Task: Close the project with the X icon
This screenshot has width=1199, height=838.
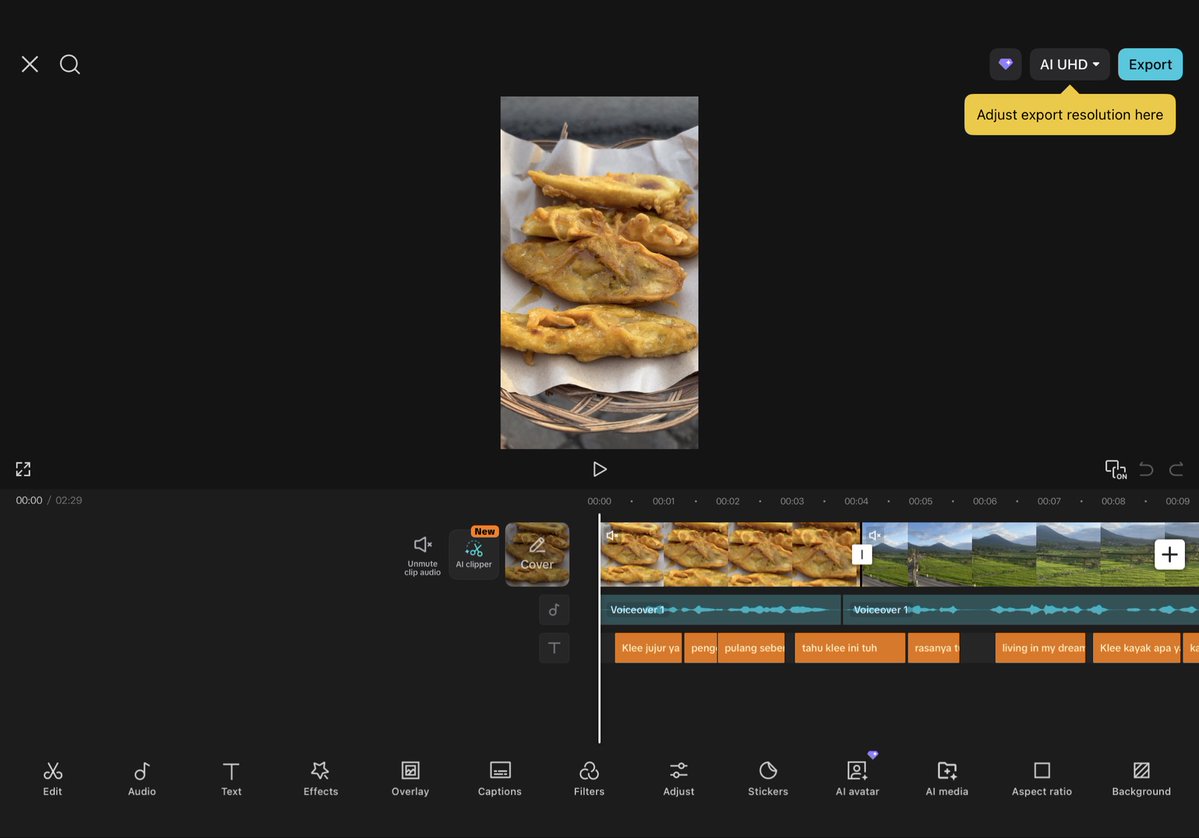Action: click(x=30, y=64)
